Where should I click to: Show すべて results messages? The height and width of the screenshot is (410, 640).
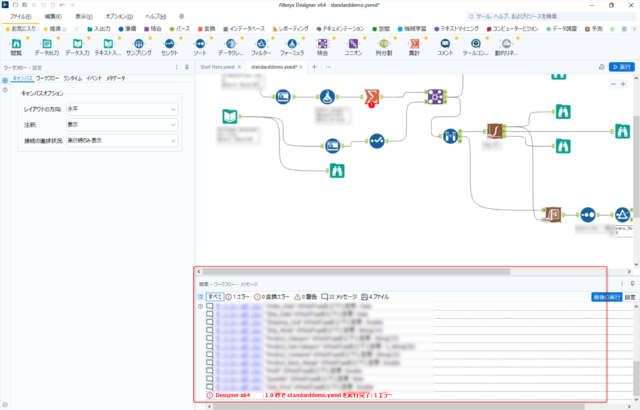[215, 297]
